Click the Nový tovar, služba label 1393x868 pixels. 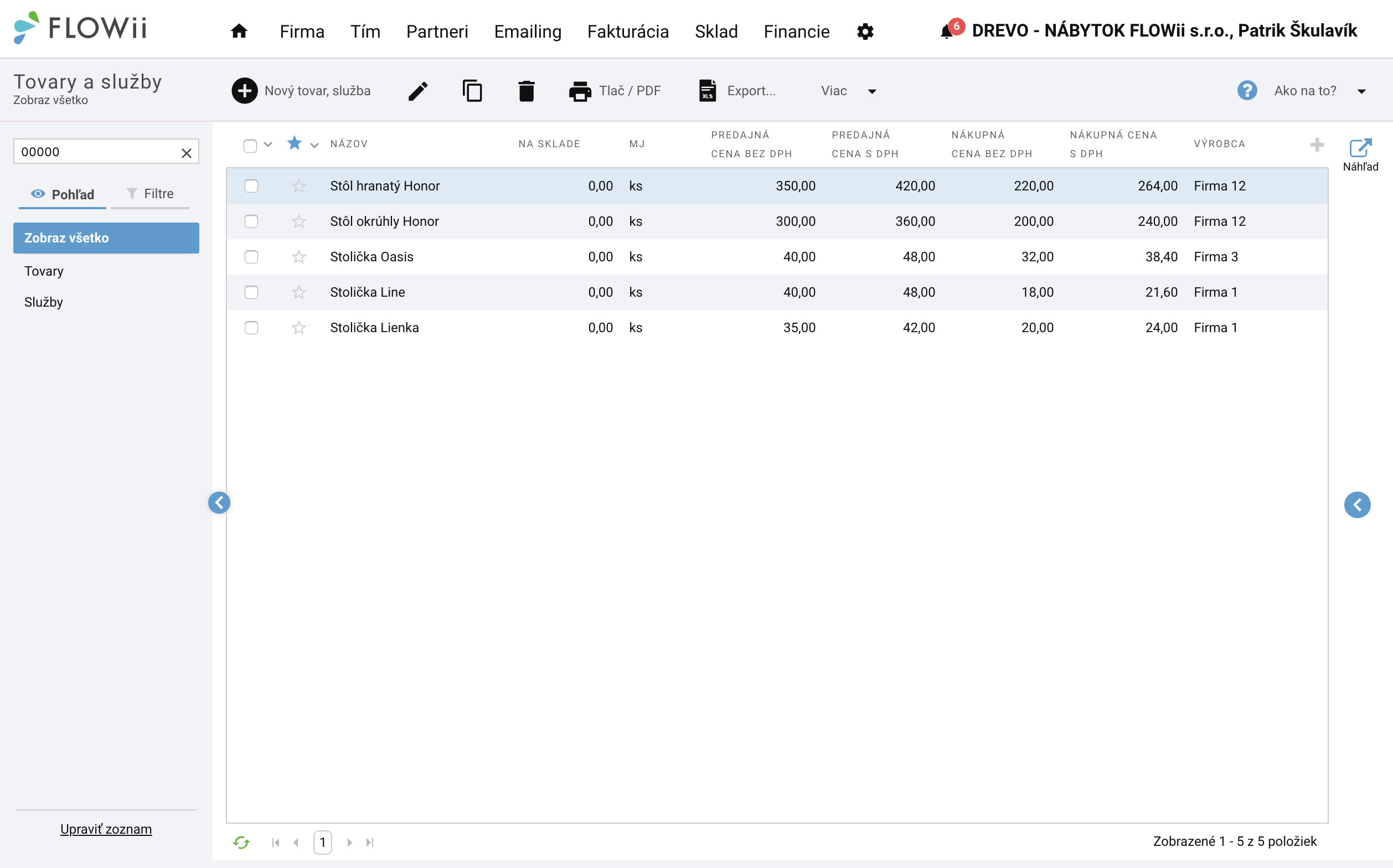point(318,91)
